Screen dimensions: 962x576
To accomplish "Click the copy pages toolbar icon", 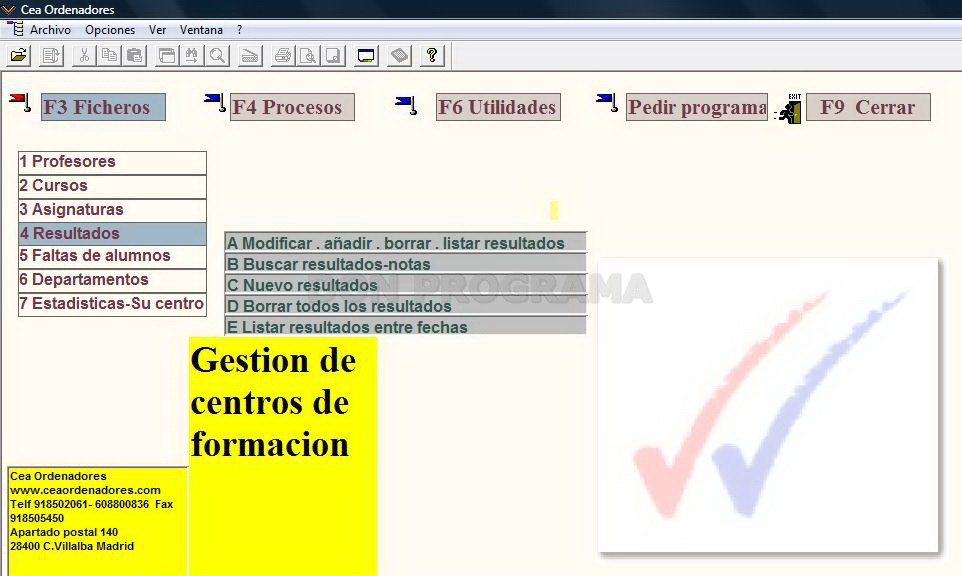I will [109, 56].
